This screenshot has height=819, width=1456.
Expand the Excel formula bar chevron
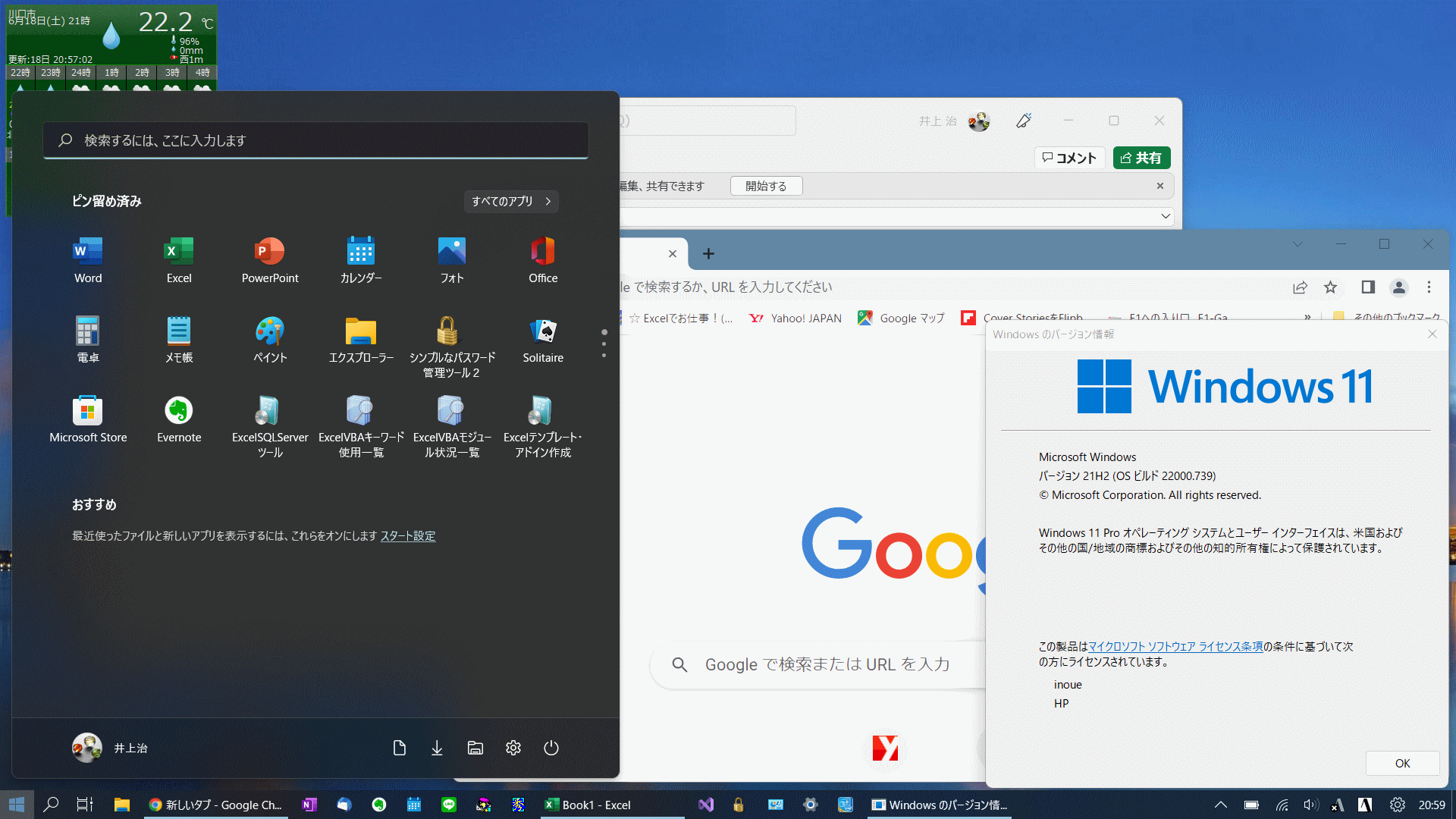click(1166, 216)
